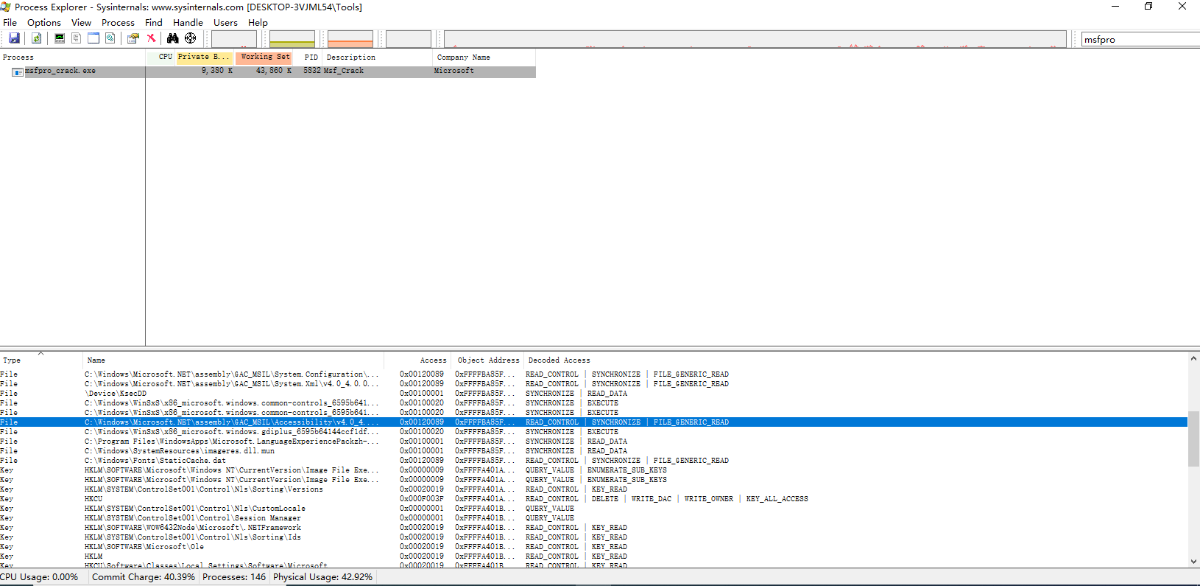Switch the lower pane DLL/handle view icon
This screenshot has width=1200, height=586.
(110, 38)
